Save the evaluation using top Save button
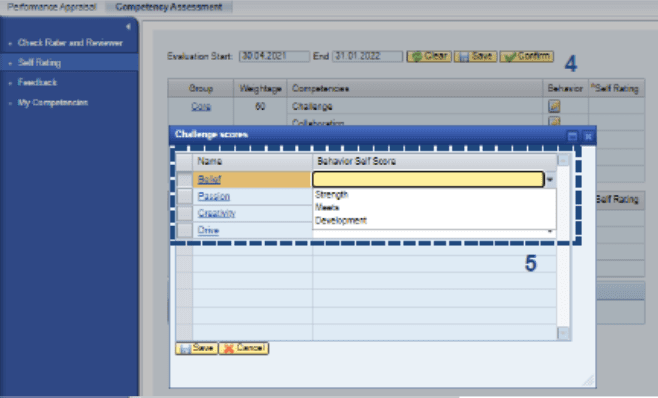The image size is (658, 398). [475, 56]
